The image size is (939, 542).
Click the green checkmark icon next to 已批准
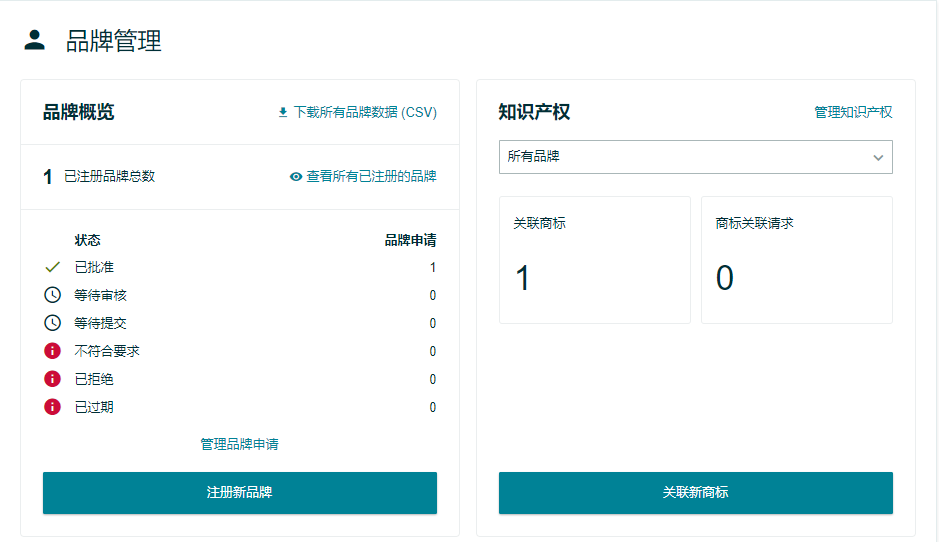[x=53, y=268]
